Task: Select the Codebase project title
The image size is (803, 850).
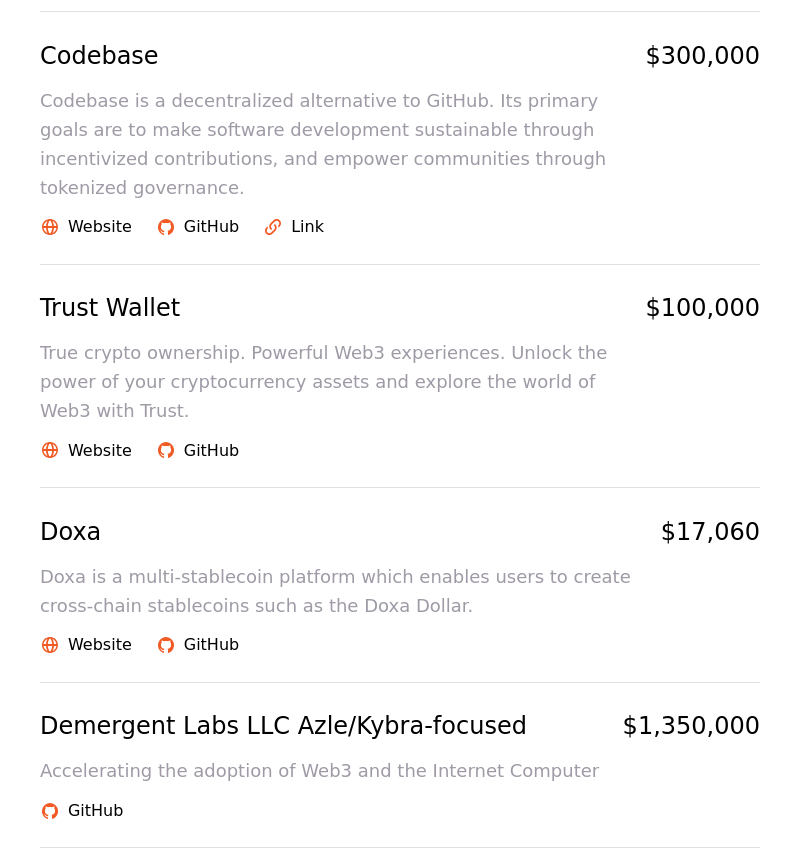Action: click(x=99, y=56)
